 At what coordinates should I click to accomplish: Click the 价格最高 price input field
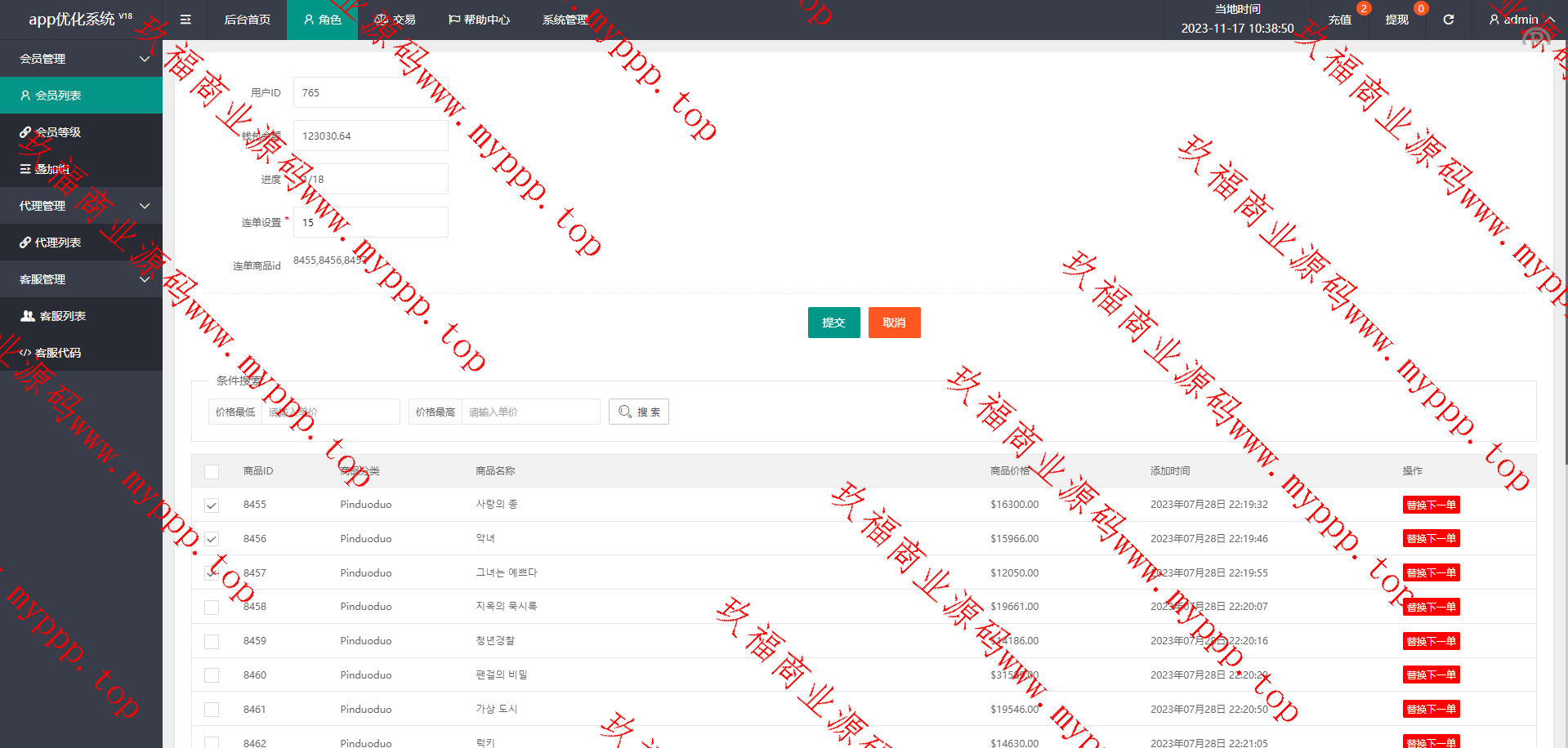[530, 412]
